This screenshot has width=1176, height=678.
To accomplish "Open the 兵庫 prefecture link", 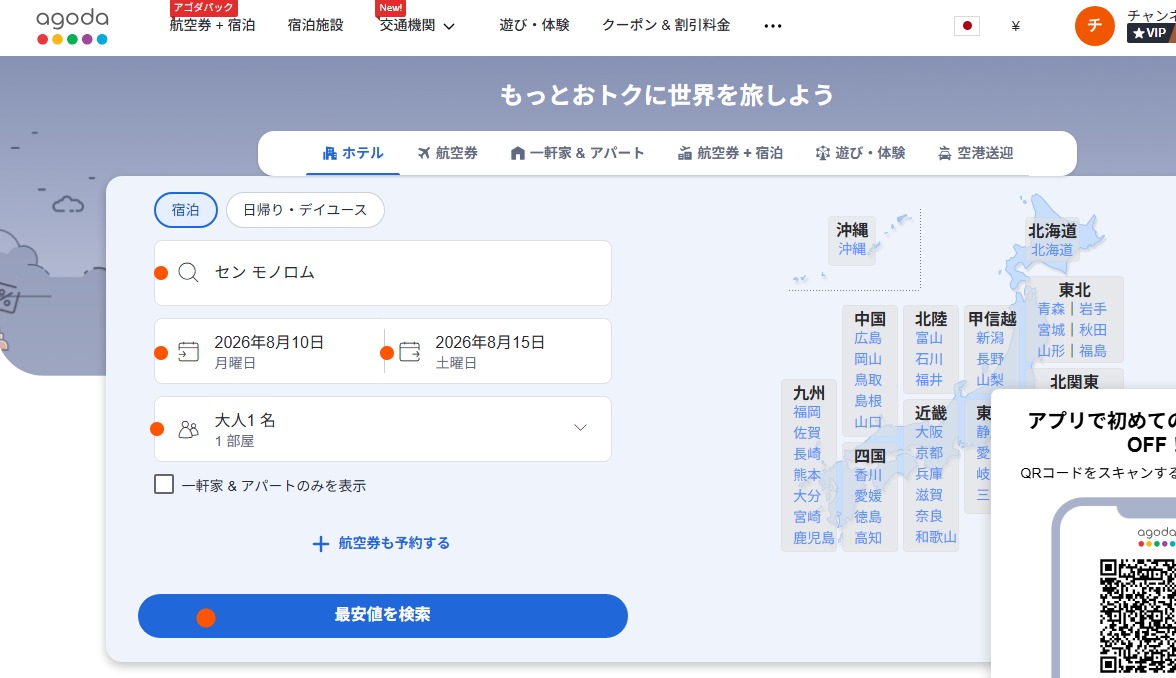I will click(928, 475).
